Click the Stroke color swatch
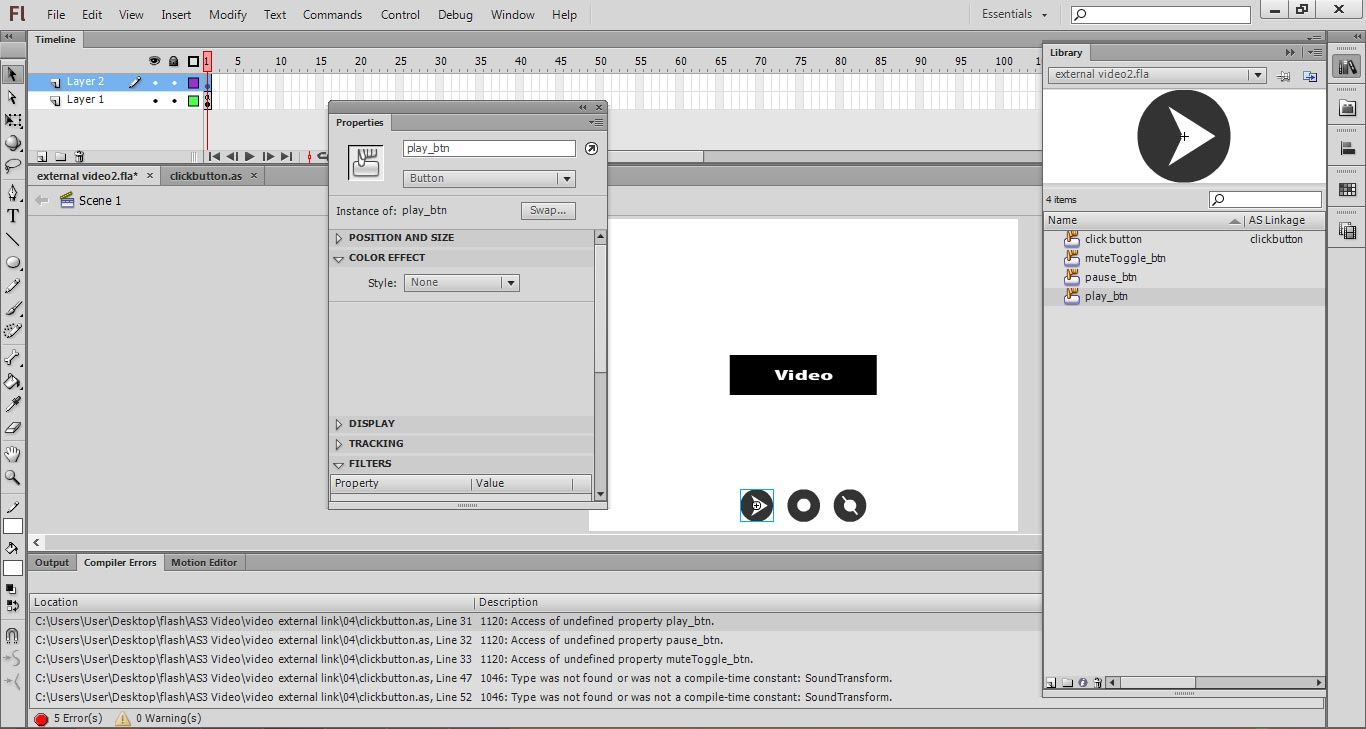The width and height of the screenshot is (1366, 729). pos(13,526)
